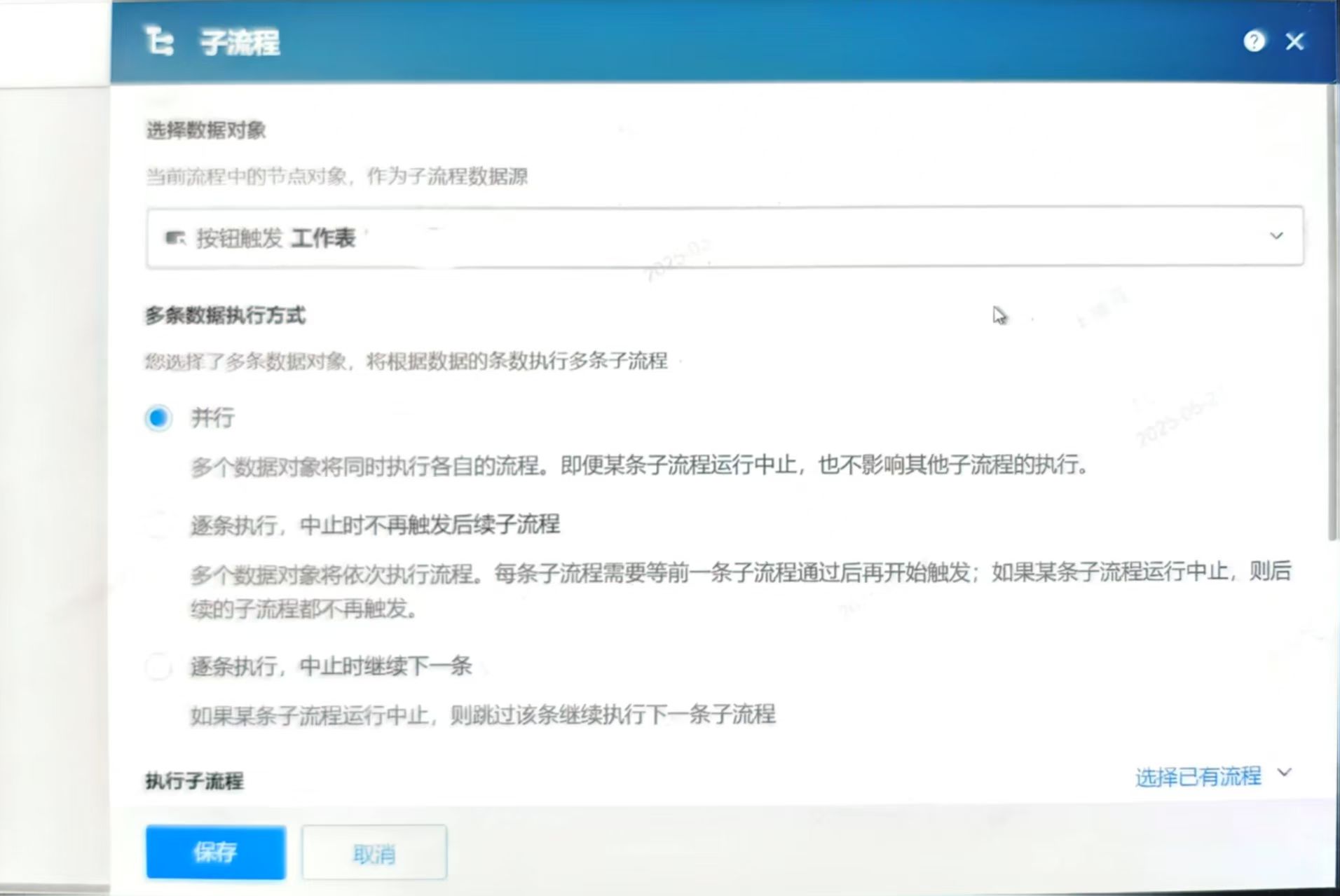This screenshot has height=896, width=1340.
Task: Click the sub-process icon in the header
Action: (159, 41)
